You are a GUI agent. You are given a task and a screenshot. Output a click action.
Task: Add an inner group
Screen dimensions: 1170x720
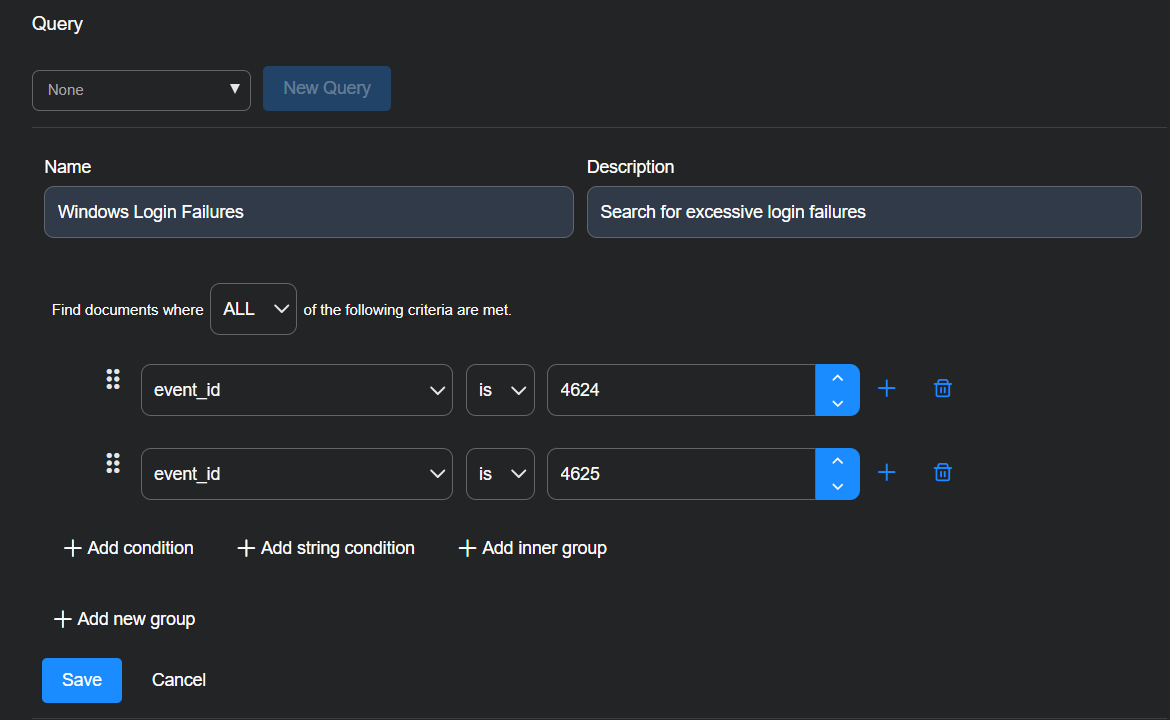[532, 548]
